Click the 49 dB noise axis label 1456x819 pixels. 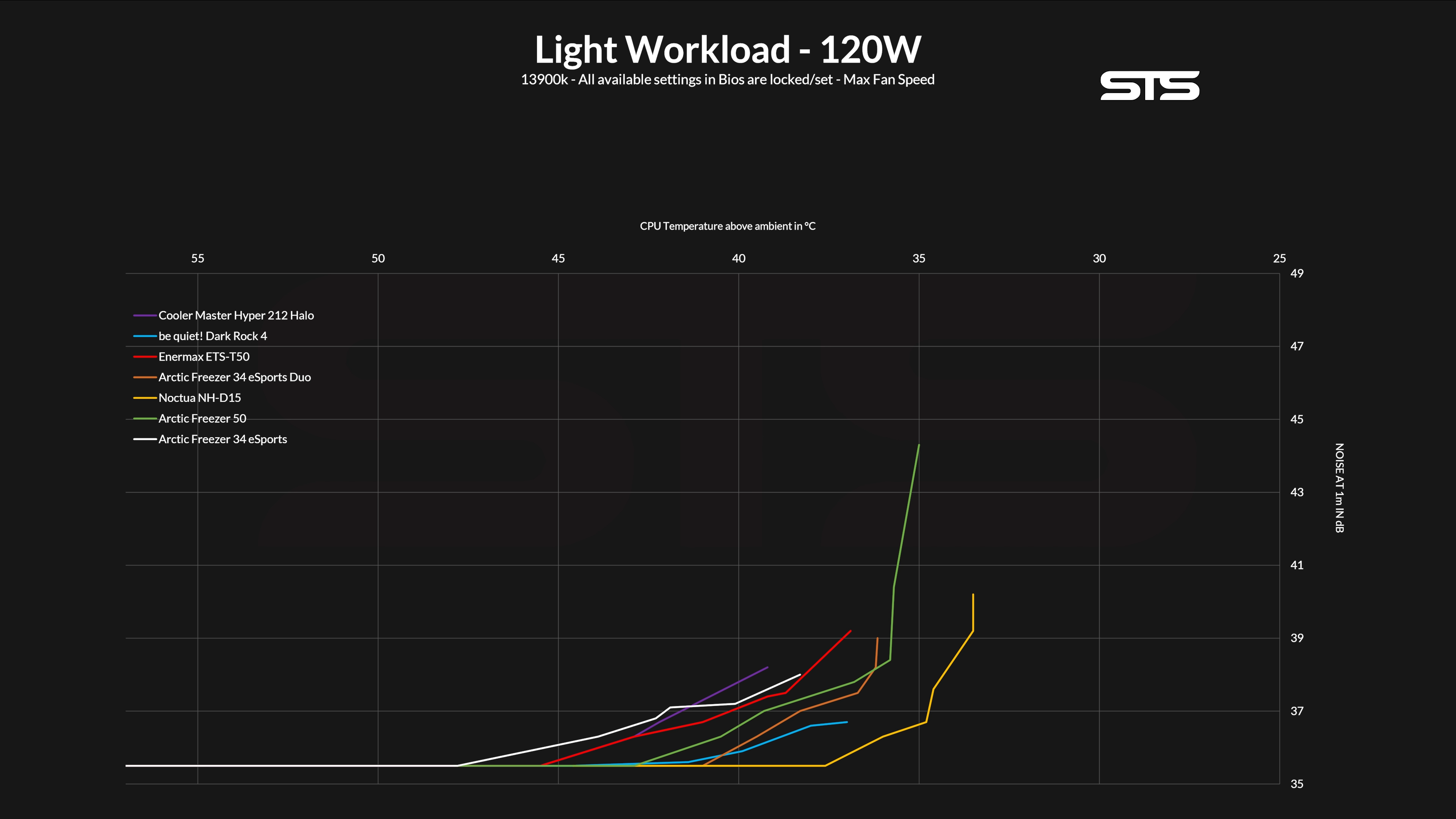click(1297, 273)
